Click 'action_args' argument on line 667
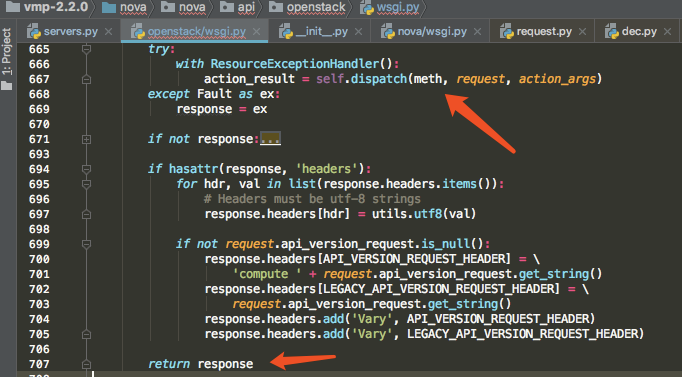682x377 pixels. pyautogui.click(x=557, y=79)
